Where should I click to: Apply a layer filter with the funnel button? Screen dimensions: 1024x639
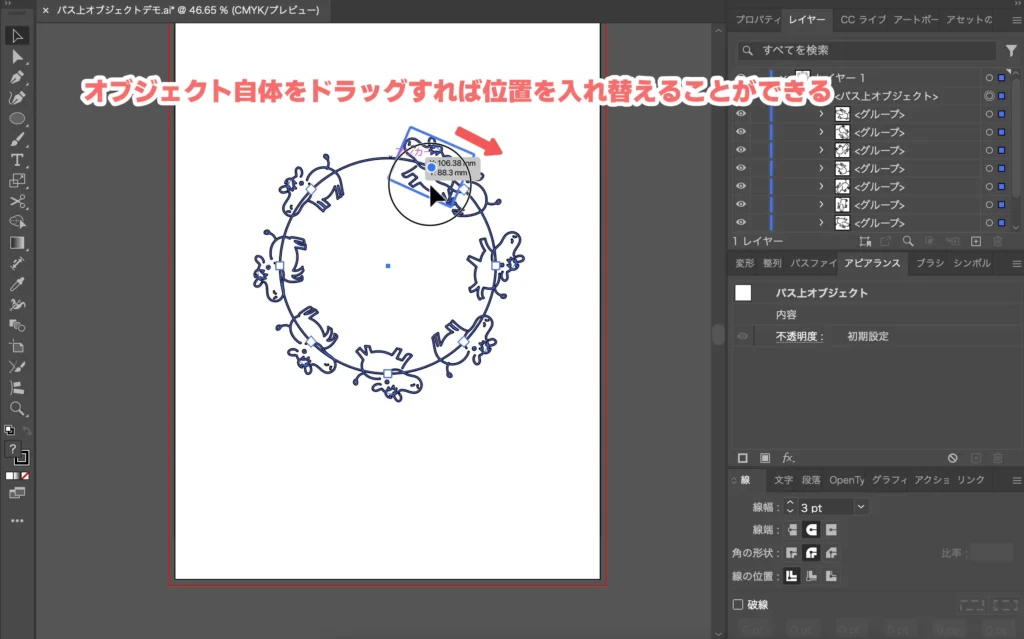tap(1012, 50)
